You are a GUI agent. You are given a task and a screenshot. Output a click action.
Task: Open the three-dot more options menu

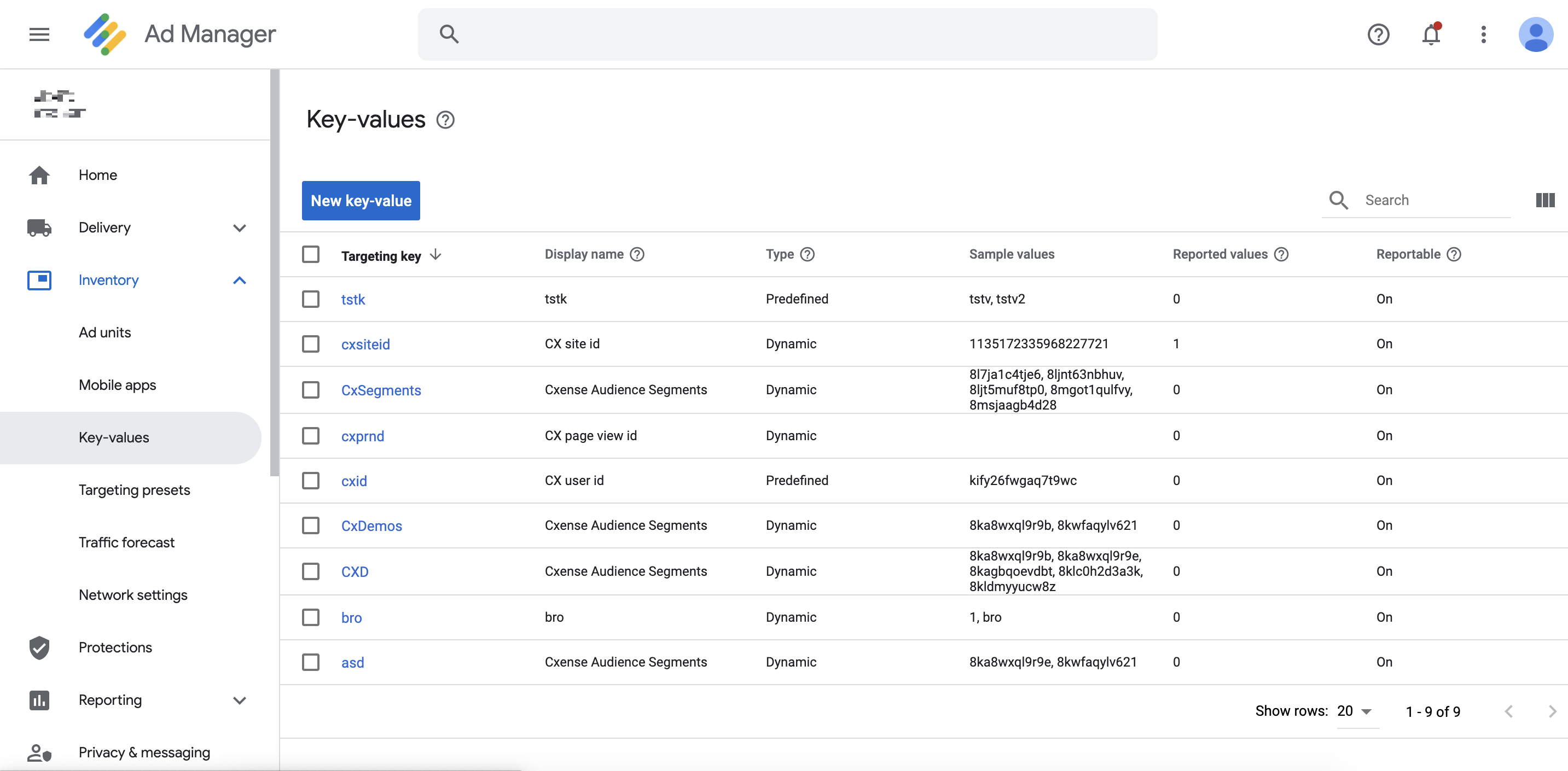click(1483, 34)
